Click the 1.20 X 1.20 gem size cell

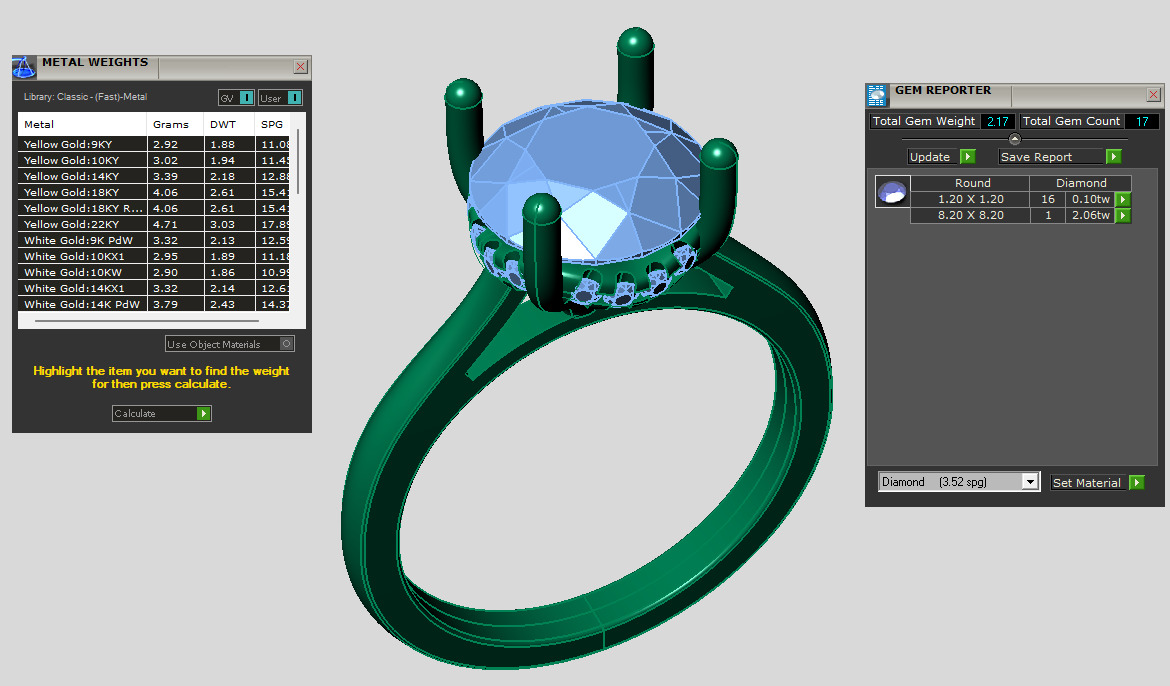pyautogui.click(x=970, y=199)
